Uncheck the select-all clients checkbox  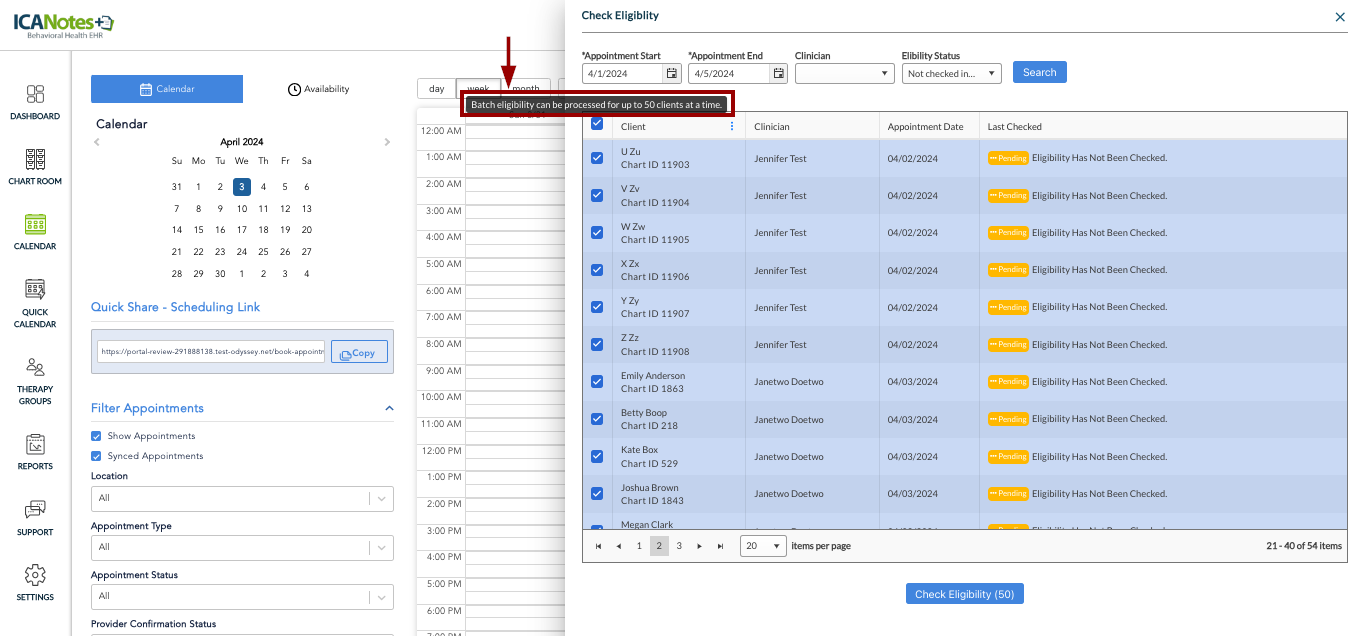pyautogui.click(x=597, y=124)
